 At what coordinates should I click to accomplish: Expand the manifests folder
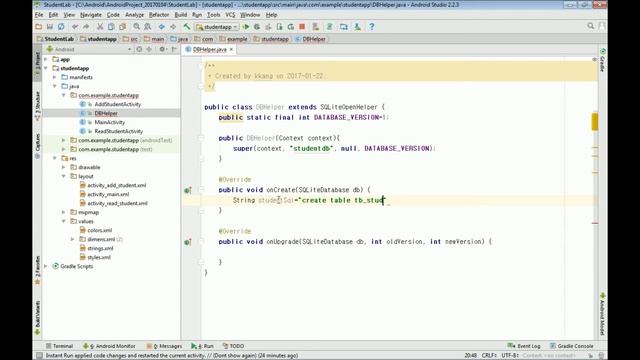[x=55, y=77]
